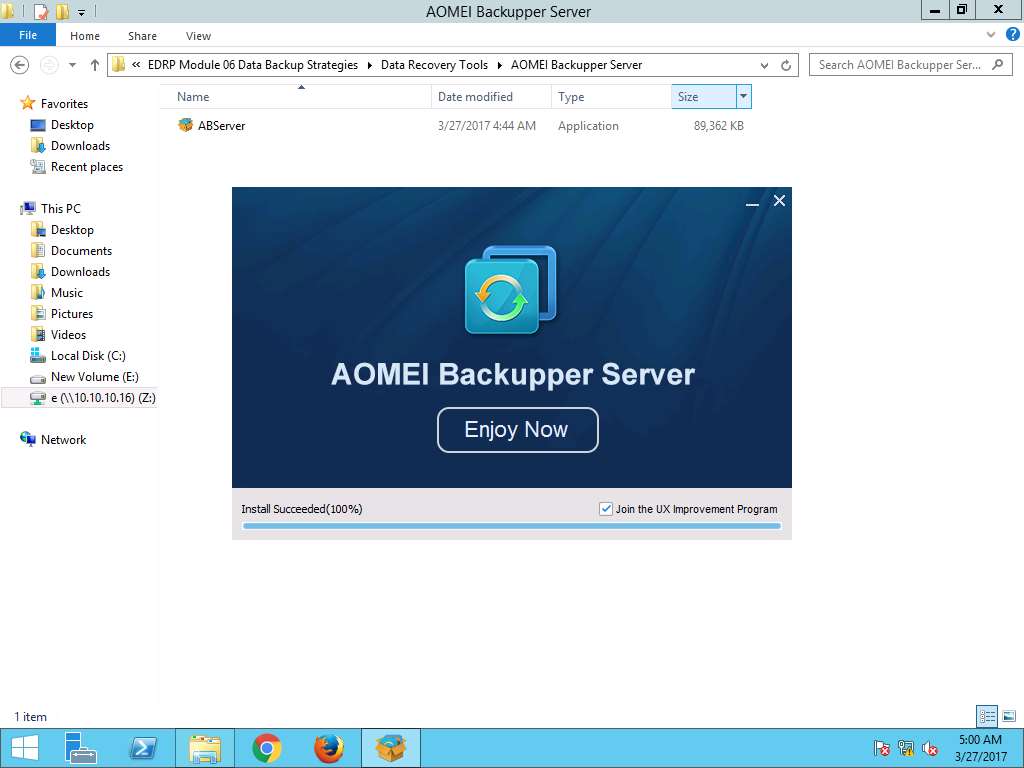This screenshot has height=768, width=1024.
Task: Click EDRP Module 06 Data Backup Strategies breadcrumb
Action: pos(253,65)
